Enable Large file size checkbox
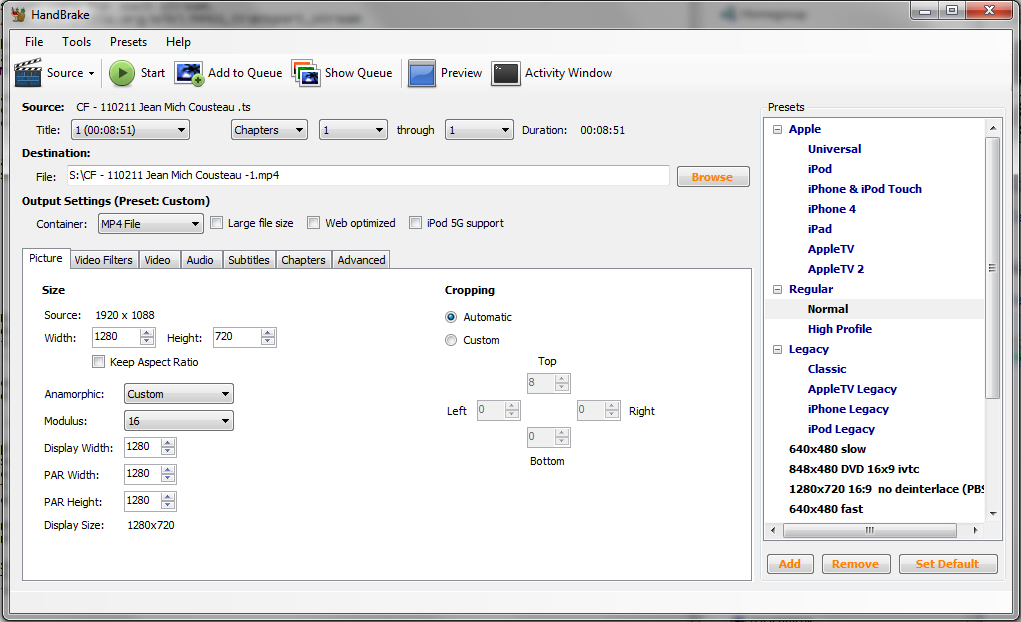 point(217,223)
